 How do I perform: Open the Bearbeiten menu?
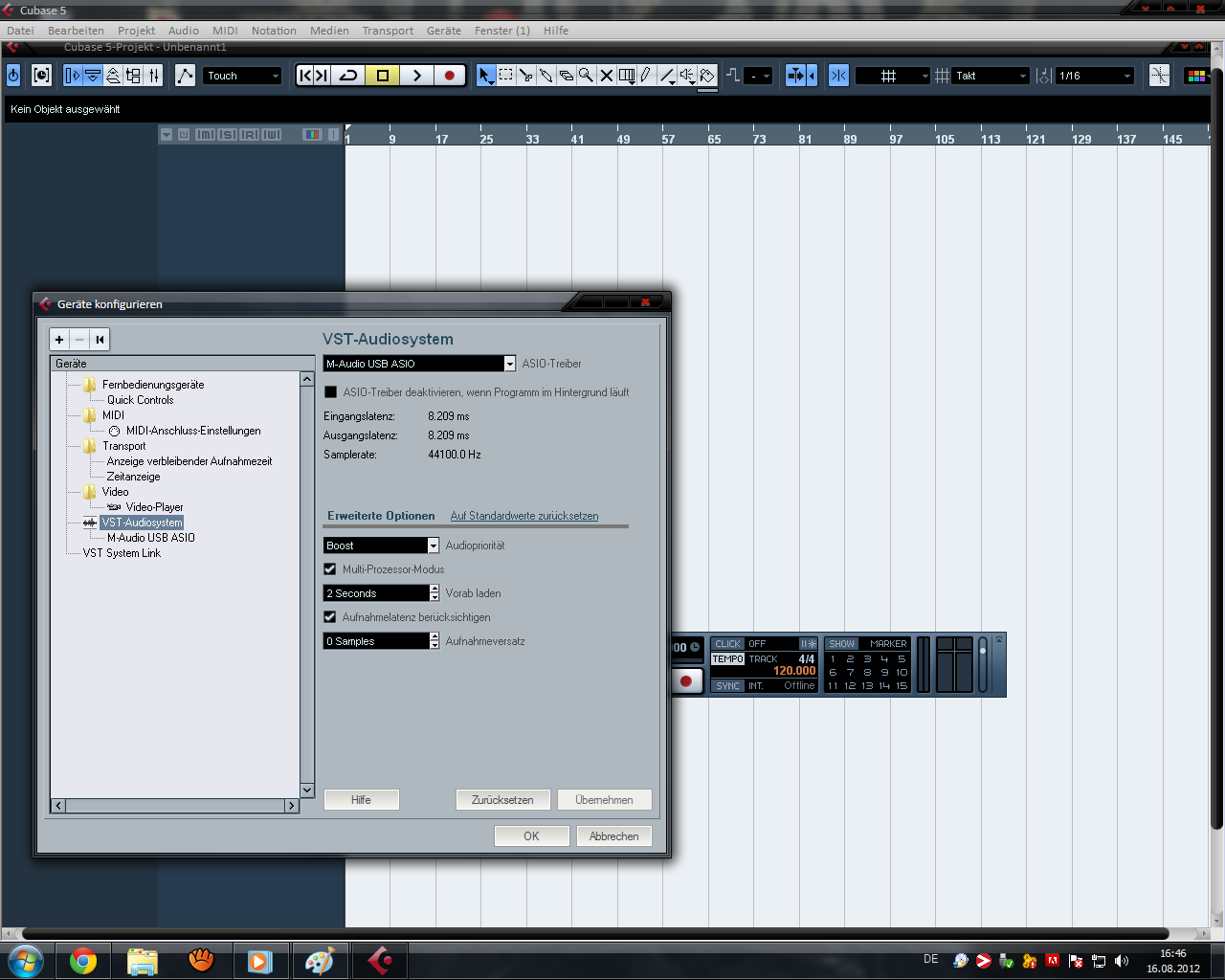(x=76, y=31)
